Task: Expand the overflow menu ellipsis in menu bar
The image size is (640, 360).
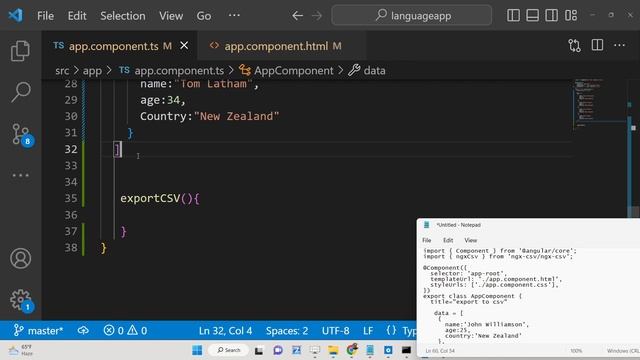Action: [234, 16]
